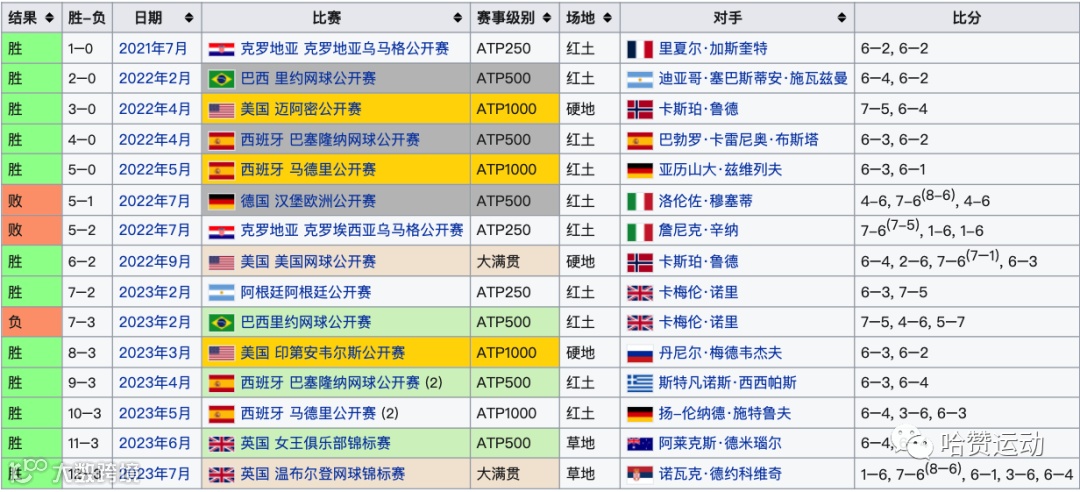
Task: Open the 2021年7月 date link
Action: pyautogui.click(x=153, y=48)
